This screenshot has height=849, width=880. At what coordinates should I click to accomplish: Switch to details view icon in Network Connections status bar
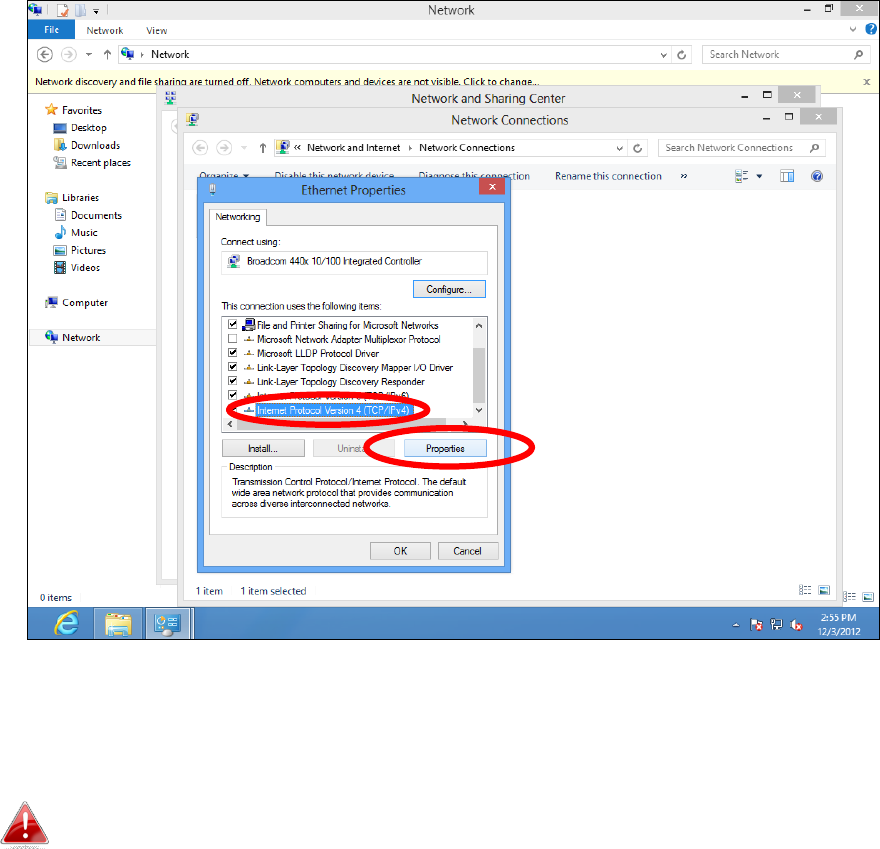point(805,590)
